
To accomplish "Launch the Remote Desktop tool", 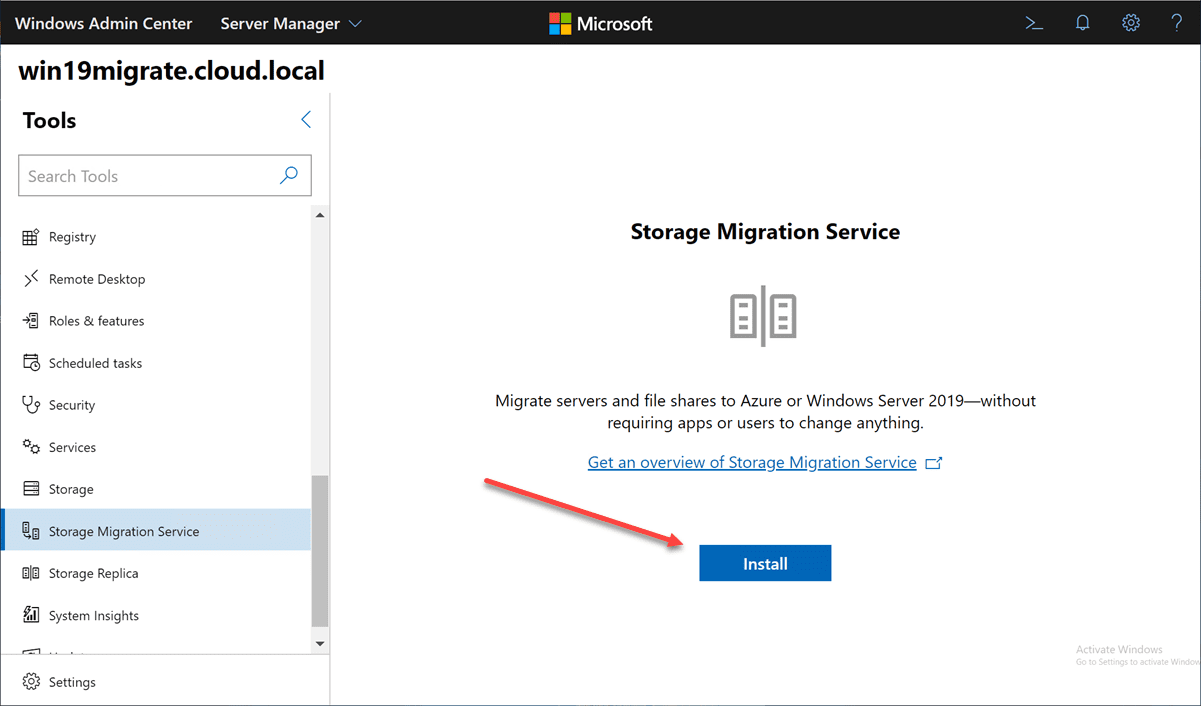I will click(x=97, y=278).
